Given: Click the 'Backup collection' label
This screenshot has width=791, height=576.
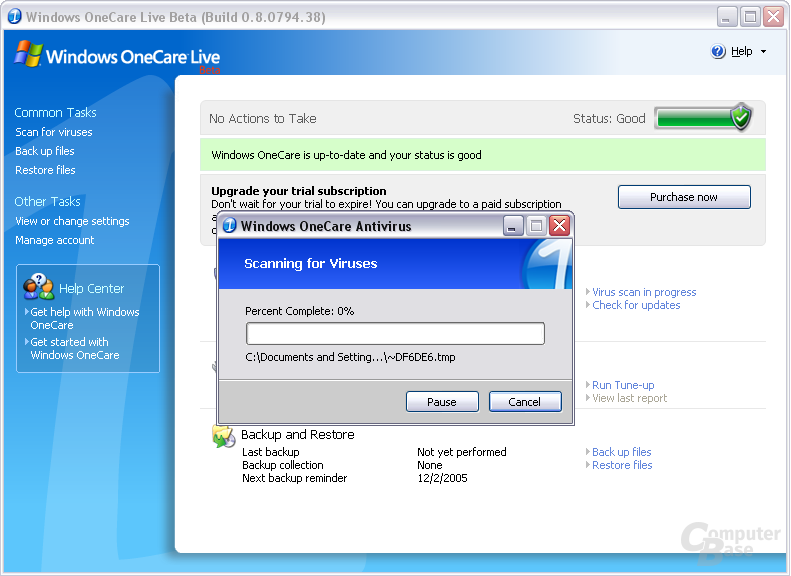Looking at the screenshot, I should [x=282, y=466].
